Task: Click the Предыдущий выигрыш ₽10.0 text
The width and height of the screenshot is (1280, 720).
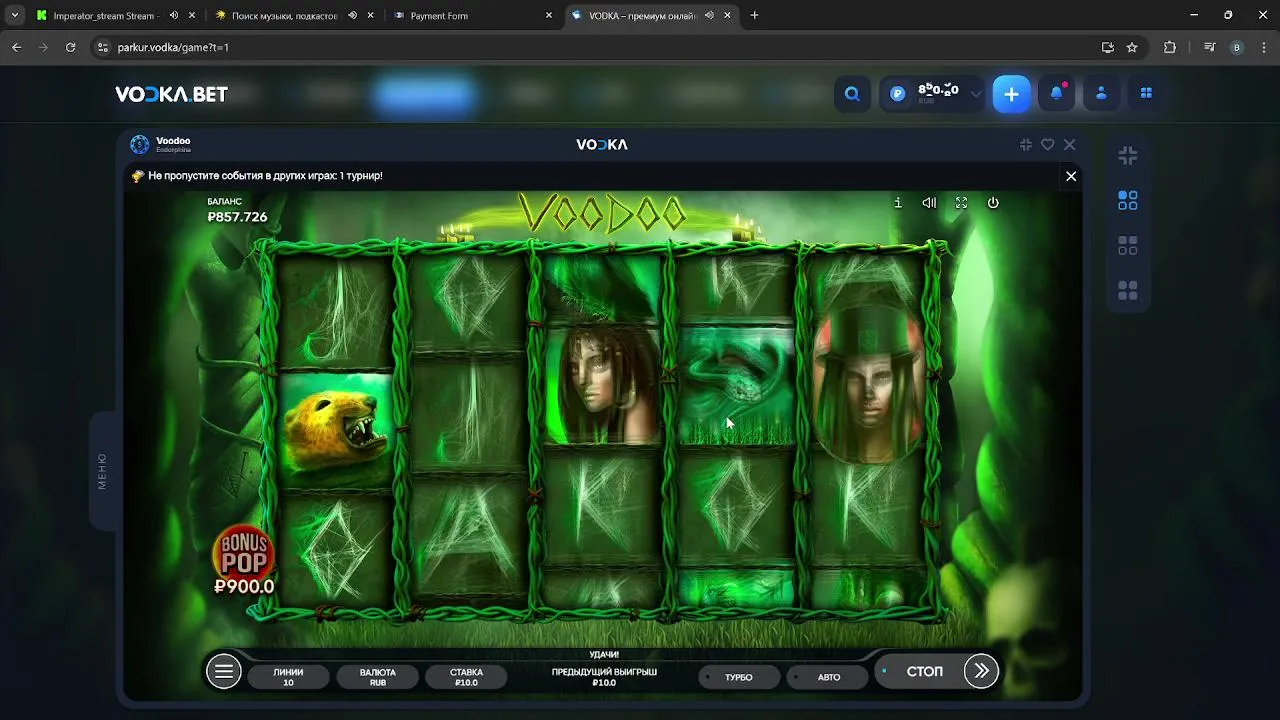Action: tap(604, 677)
